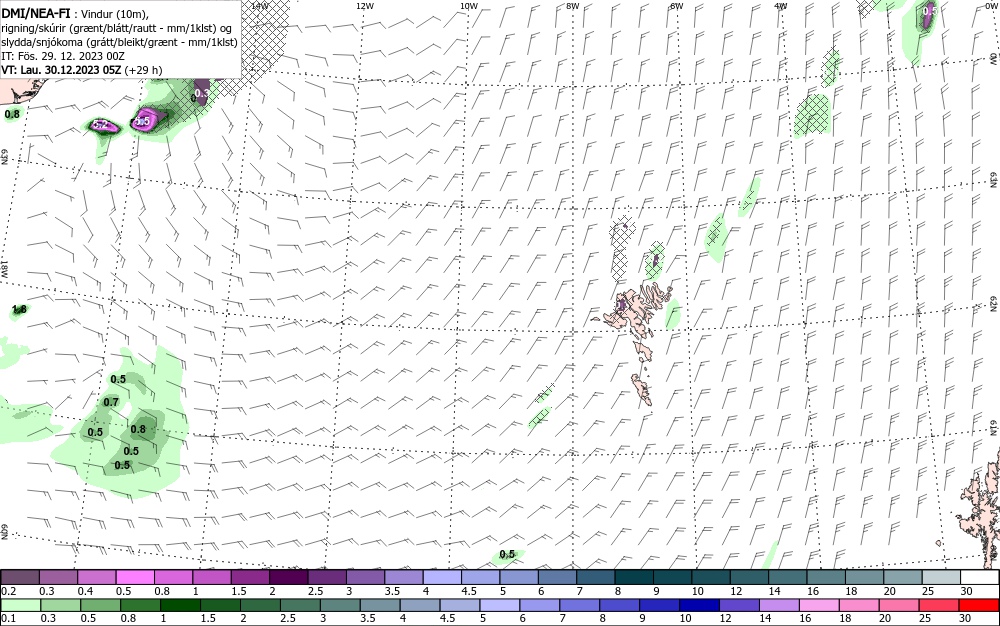1000x626 pixels.
Task: Click the 0.7 precipitation value in green area
Action: pos(111,402)
